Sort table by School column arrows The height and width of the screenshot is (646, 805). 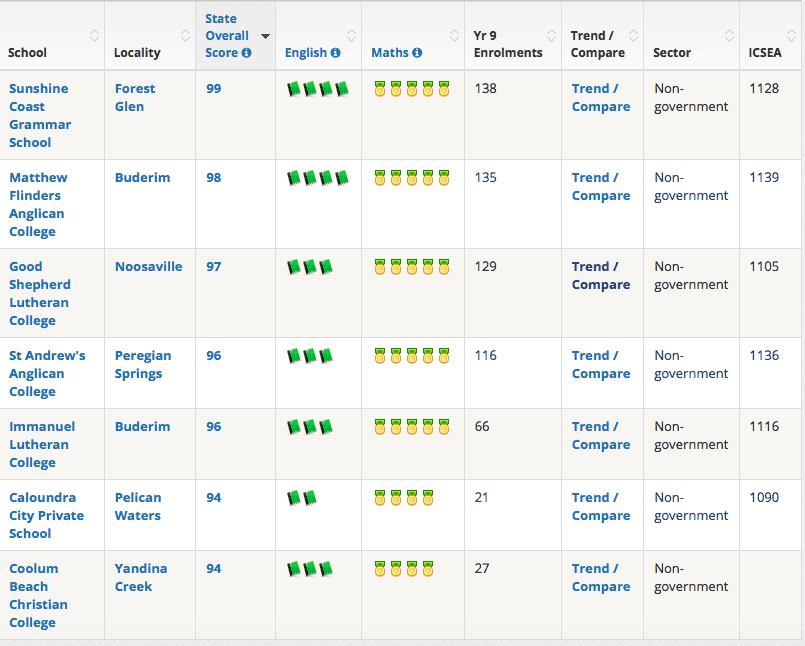coord(94,35)
